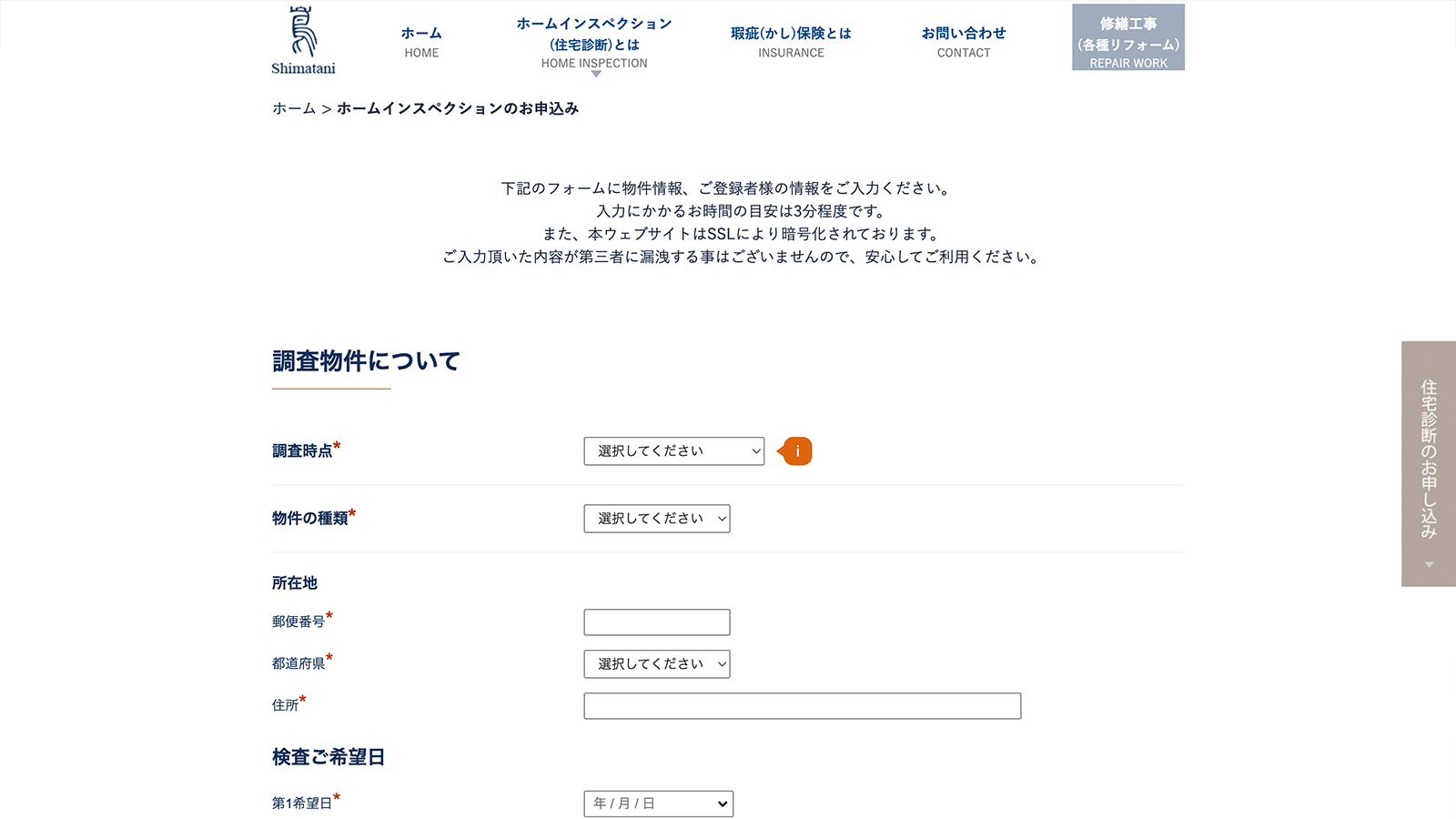1456x819 pixels.
Task: Click the 調査物件について section heading
Action: point(365,360)
